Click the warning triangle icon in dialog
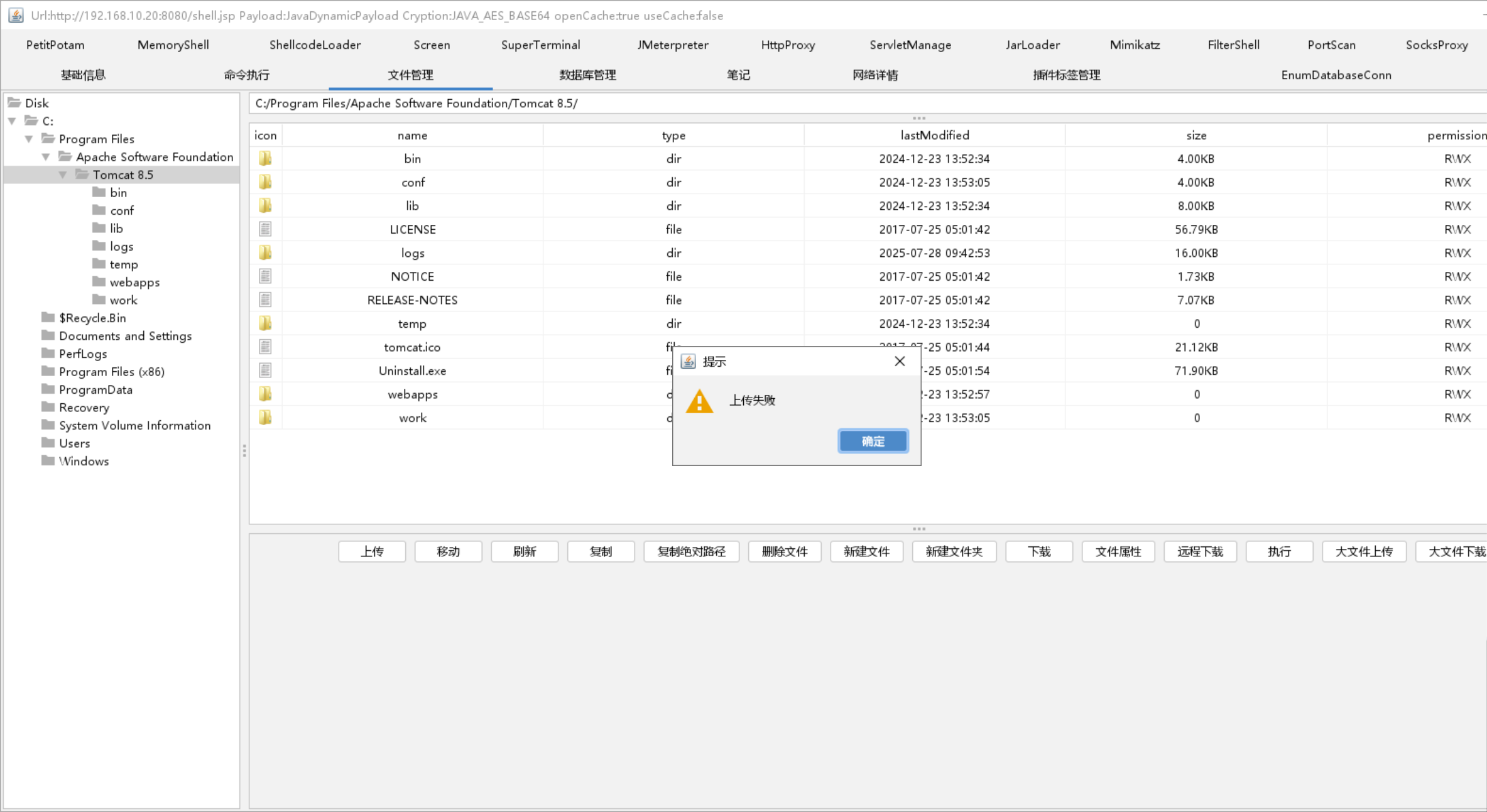Viewport: 1487px width, 812px height. coord(699,401)
